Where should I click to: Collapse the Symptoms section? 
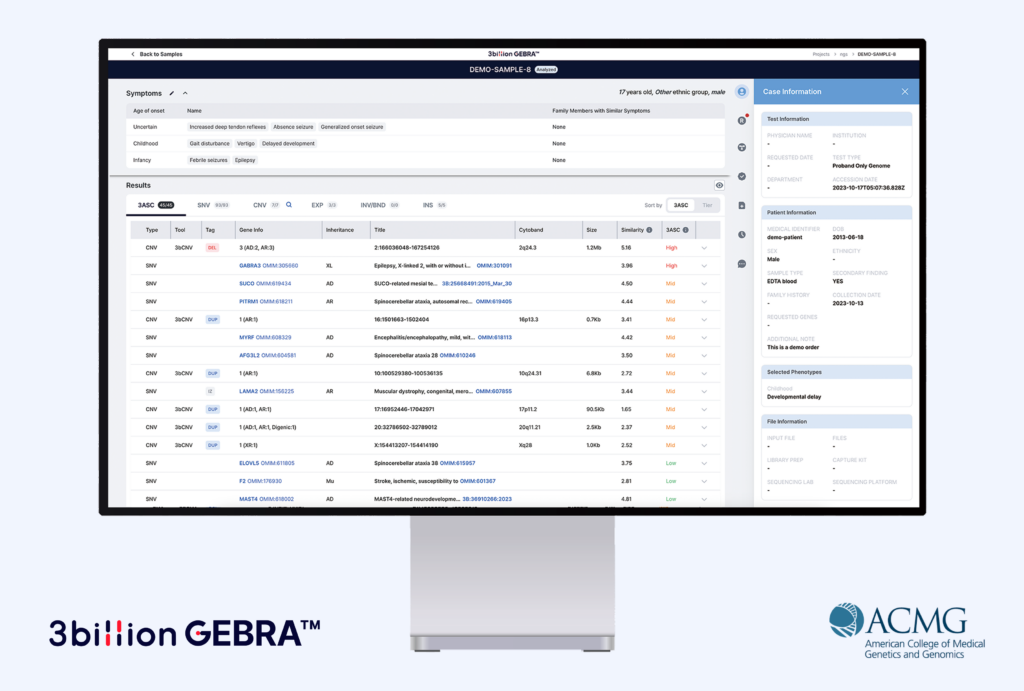[x=185, y=93]
